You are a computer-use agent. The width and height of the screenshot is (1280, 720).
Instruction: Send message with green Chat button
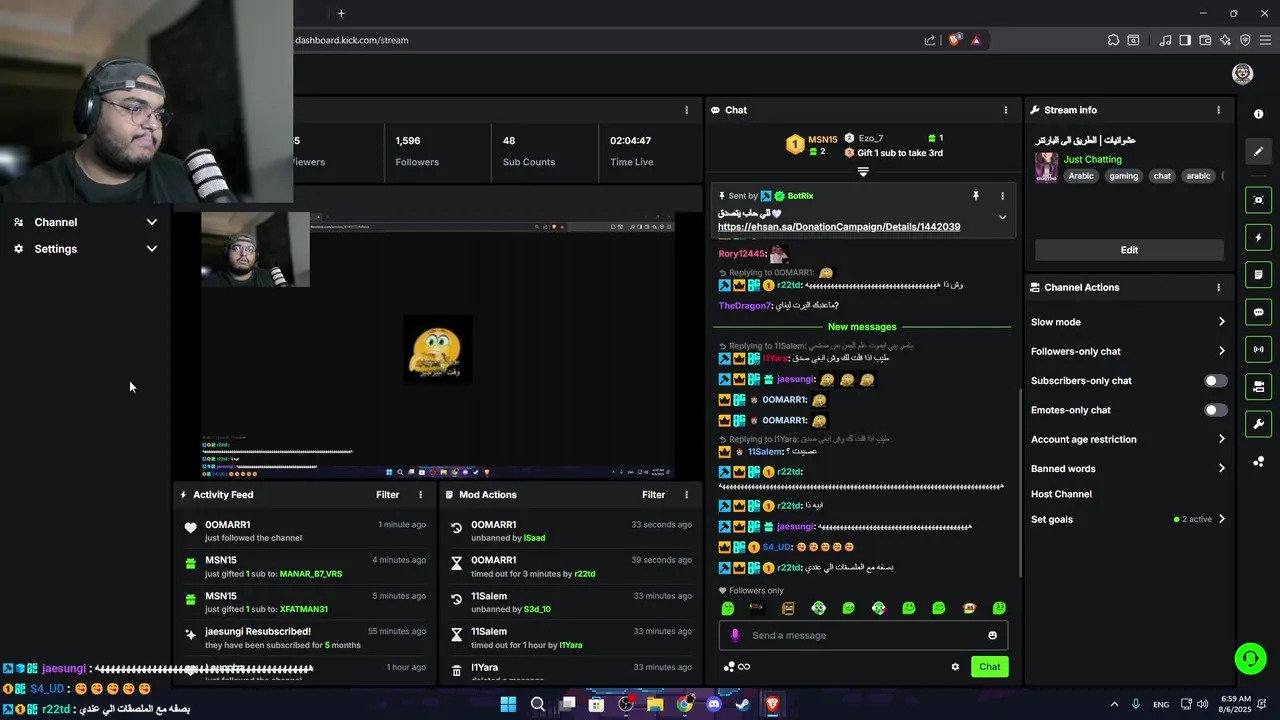pos(989,667)
